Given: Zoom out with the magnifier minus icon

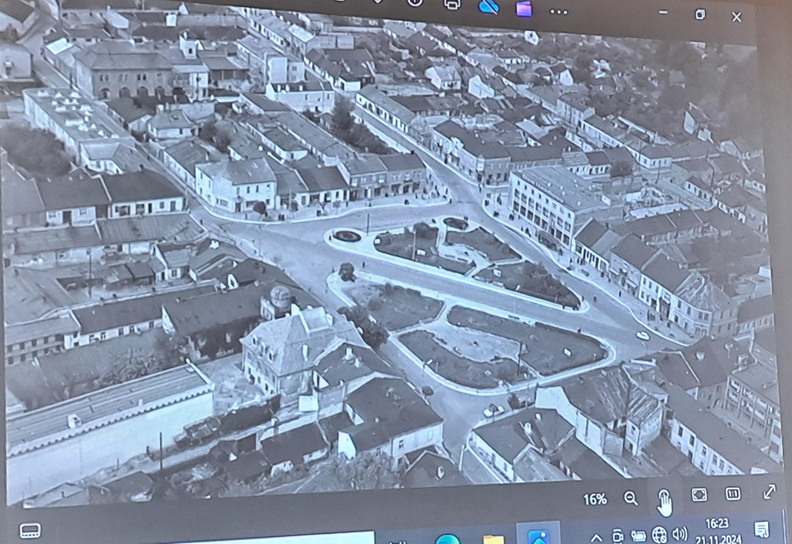Looking at the screenshot, I should pyautogui.click(x=630, y=498).
